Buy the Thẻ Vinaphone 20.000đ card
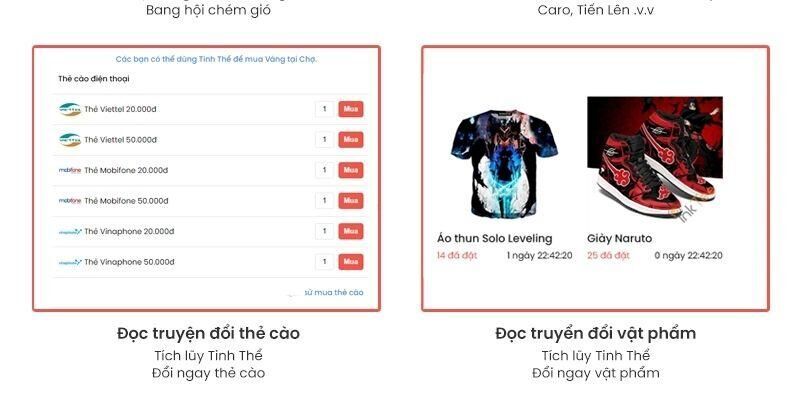 click(351, 231)
